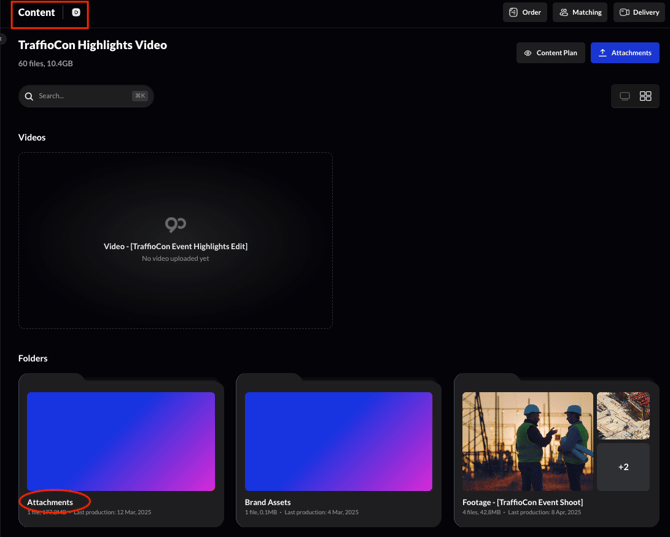Image resolution: width=670 pixels, height=537 pixels.
Task: Click the Content Plan button
Action: pyautogui.click(x=551, y=53)
